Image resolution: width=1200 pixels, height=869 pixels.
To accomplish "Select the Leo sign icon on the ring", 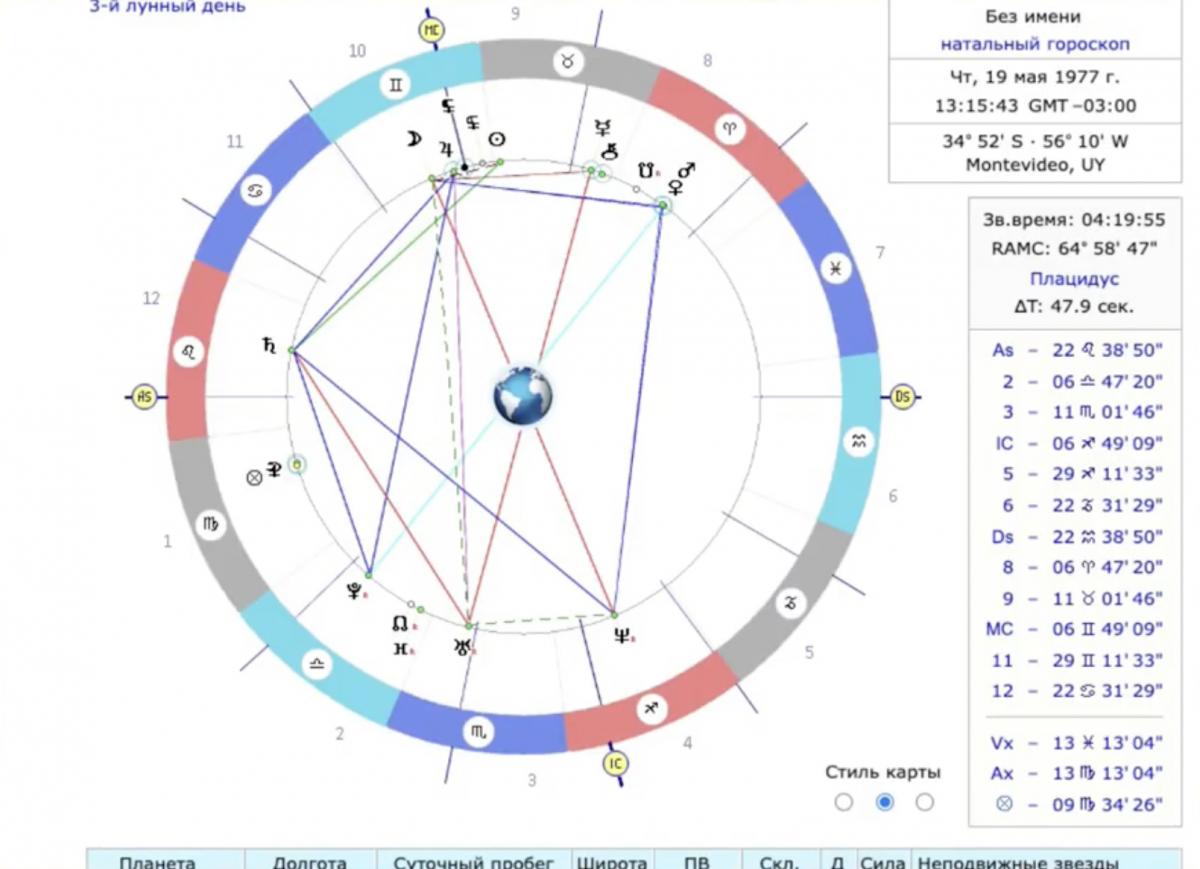I will pyautogui.click(x=187, y=352).
